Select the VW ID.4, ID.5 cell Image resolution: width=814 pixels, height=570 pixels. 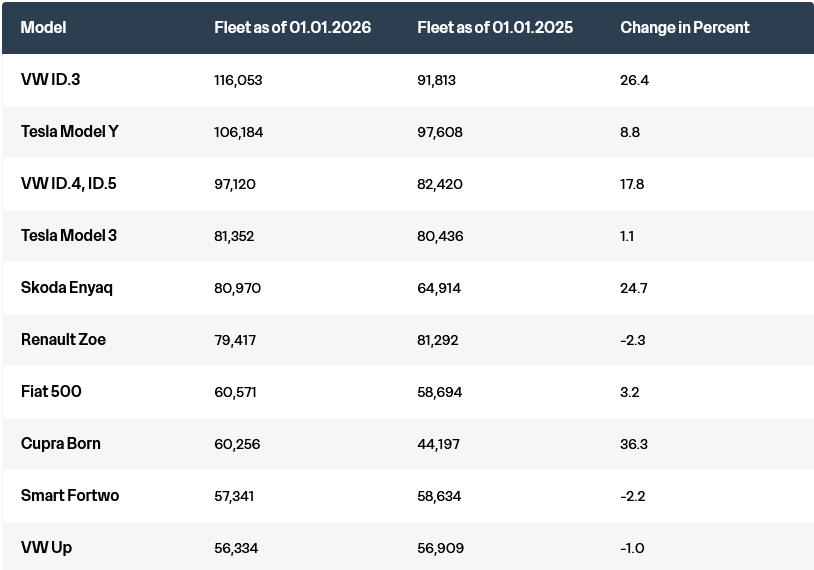[x=69, y=184]
